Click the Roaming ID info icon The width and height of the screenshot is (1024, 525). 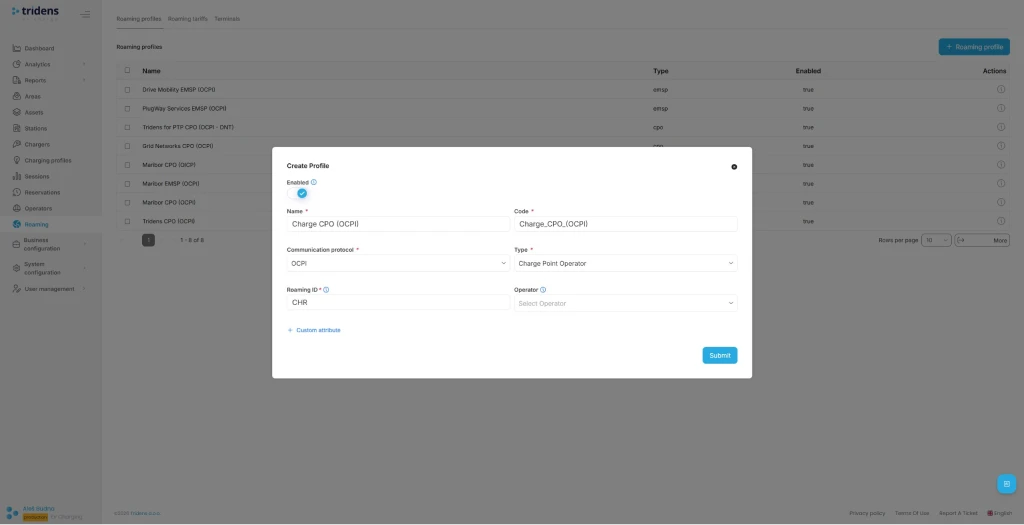326,290
